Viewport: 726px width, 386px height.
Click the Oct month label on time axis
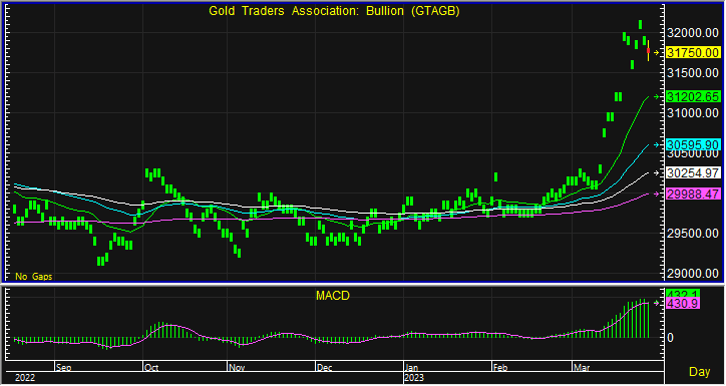point(151,368)
